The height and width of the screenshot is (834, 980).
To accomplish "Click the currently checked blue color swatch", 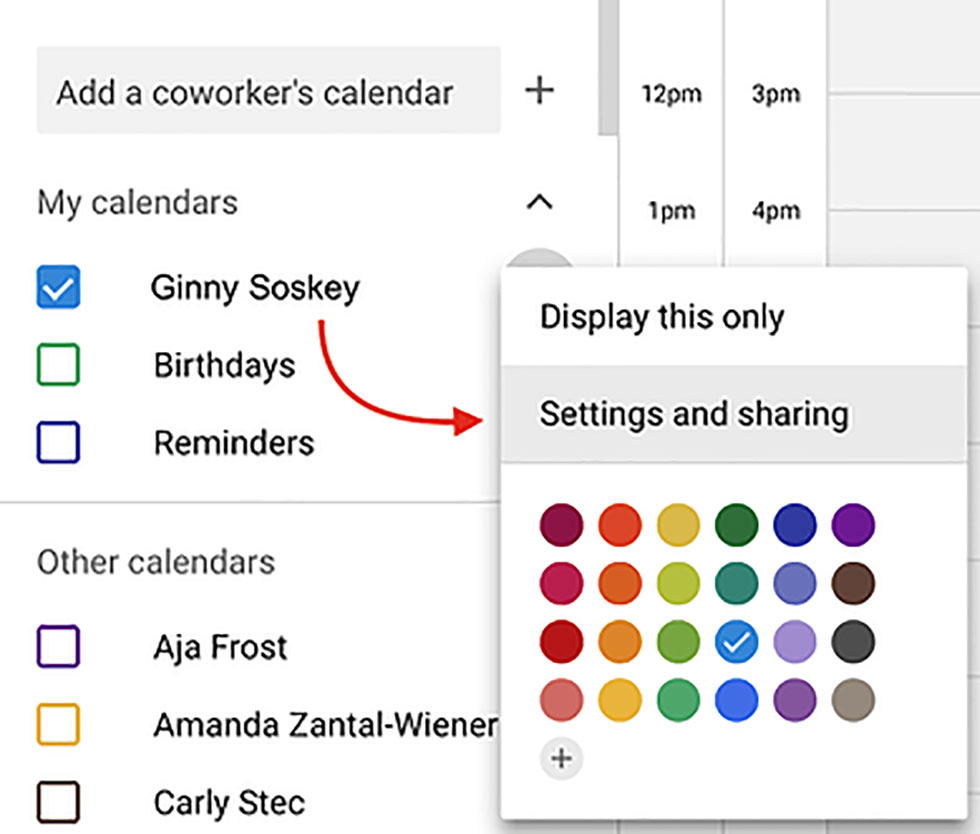I will coord(737,642).
